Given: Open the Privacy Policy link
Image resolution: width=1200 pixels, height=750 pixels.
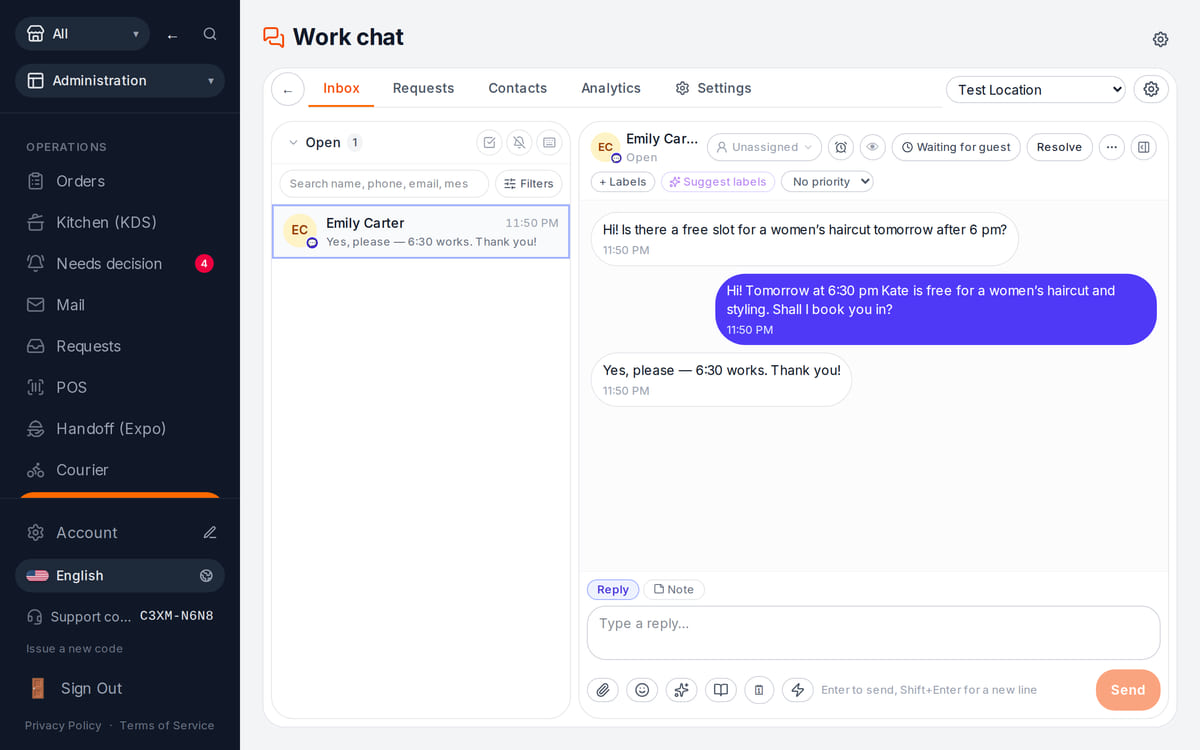Looking at the screenshot, I should (63, 725).
